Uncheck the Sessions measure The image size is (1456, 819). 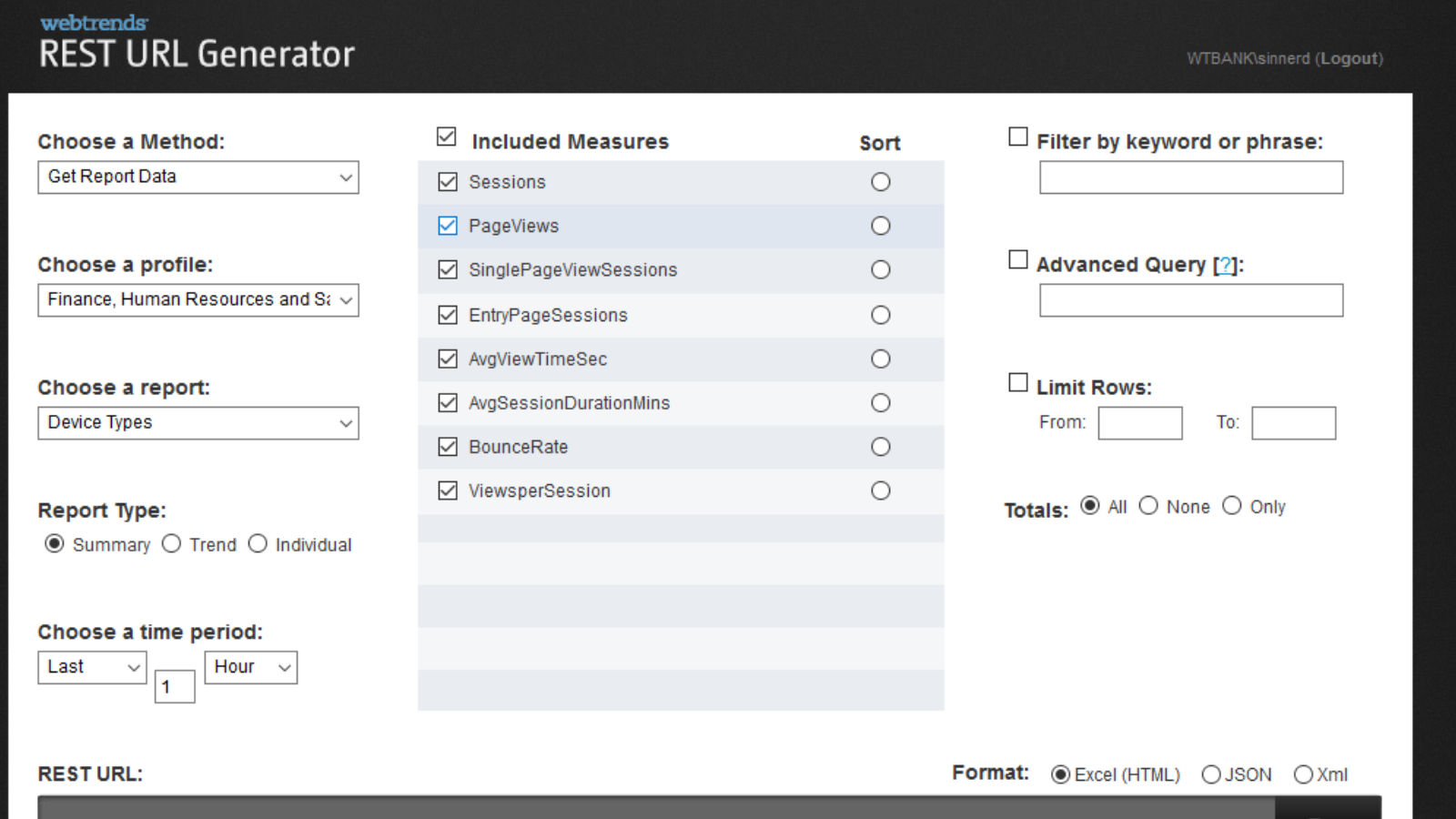(x=448, y=182)
